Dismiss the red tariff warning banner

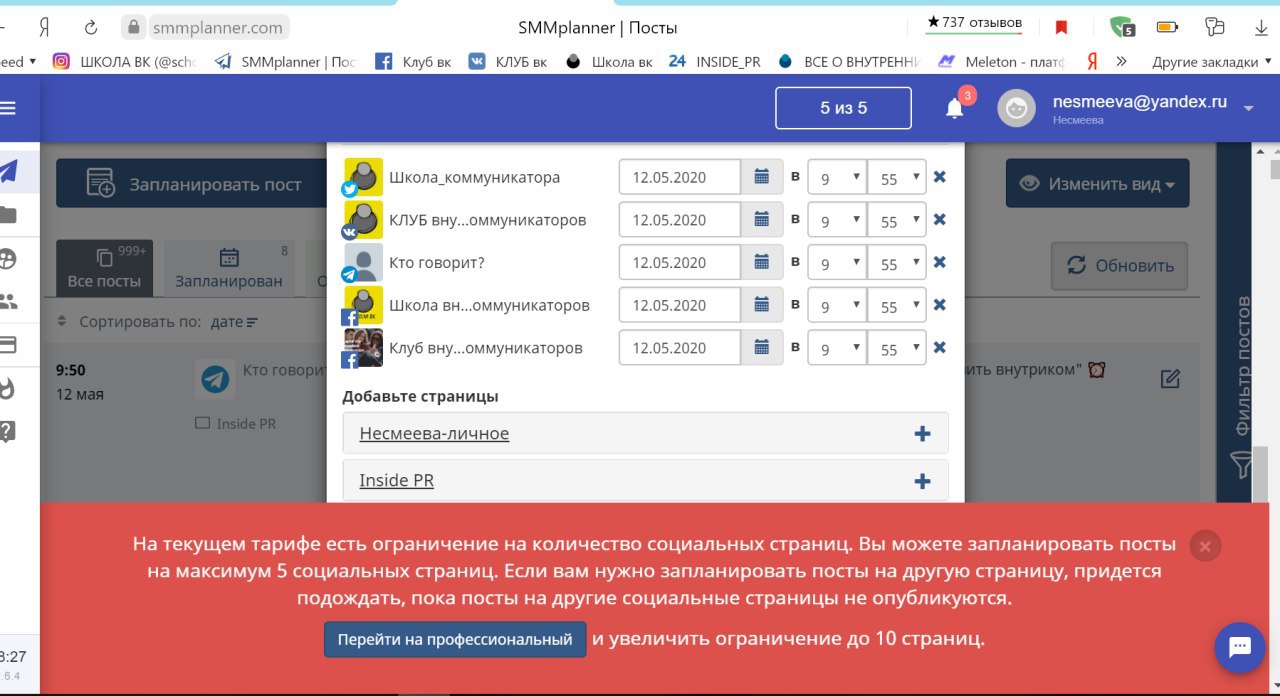coord(1205,546)
